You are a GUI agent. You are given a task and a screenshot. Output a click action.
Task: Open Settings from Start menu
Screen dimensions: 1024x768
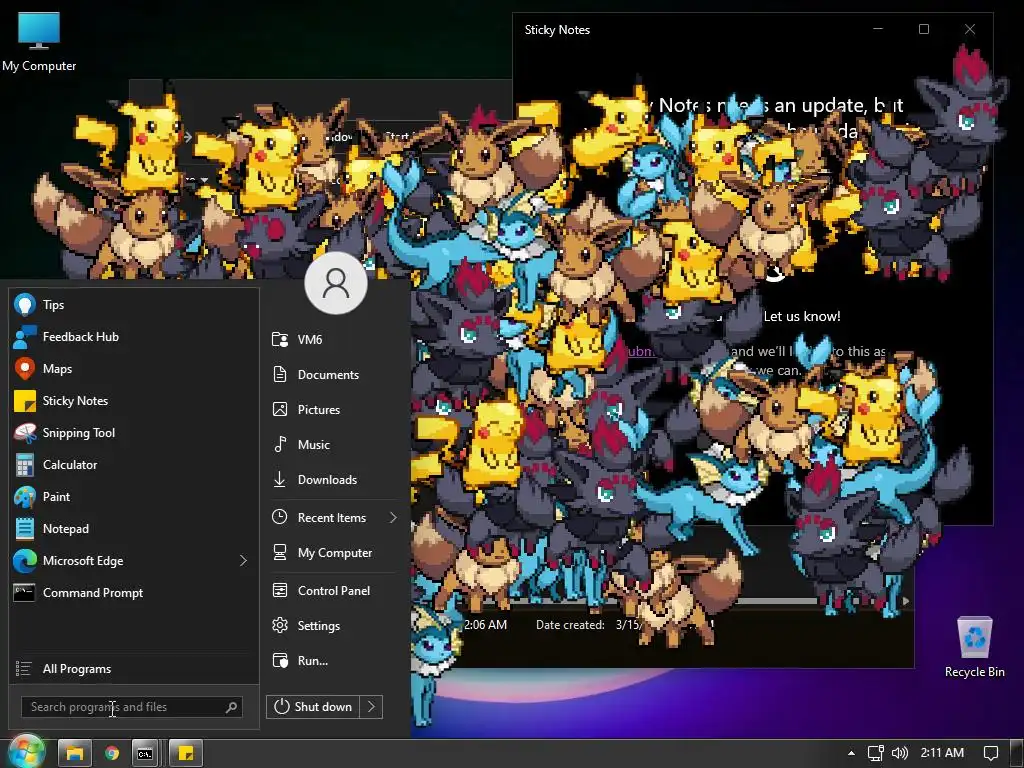tap(334, 626)
